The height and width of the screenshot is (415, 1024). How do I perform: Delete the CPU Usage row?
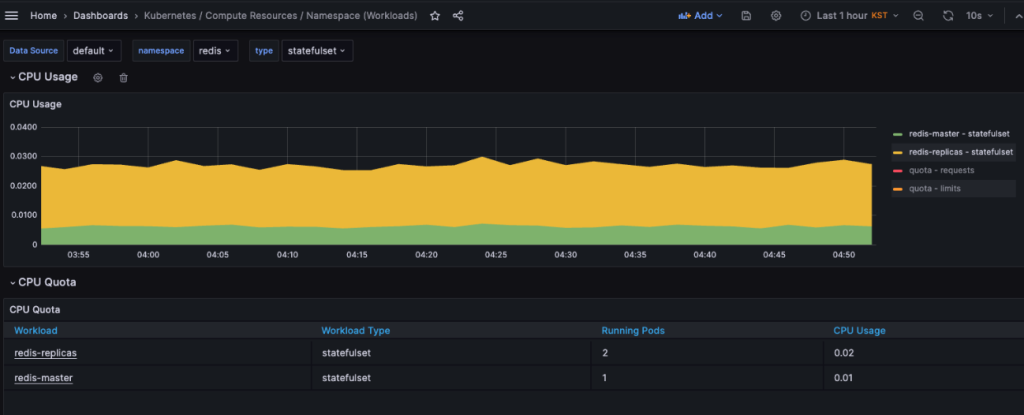point(124,77)
